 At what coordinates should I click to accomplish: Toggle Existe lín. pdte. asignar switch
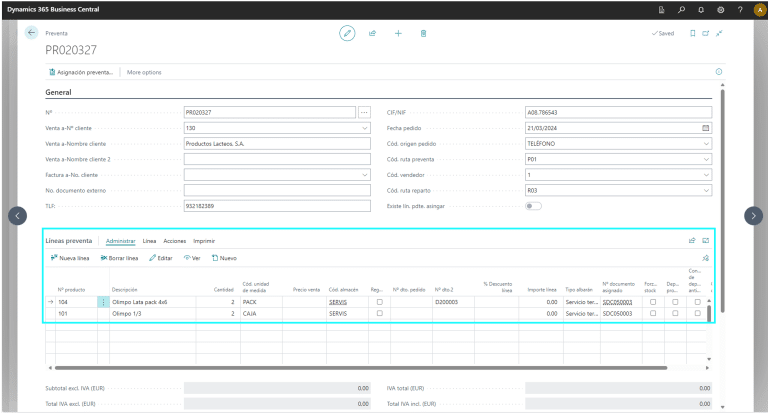coord(534,206)
